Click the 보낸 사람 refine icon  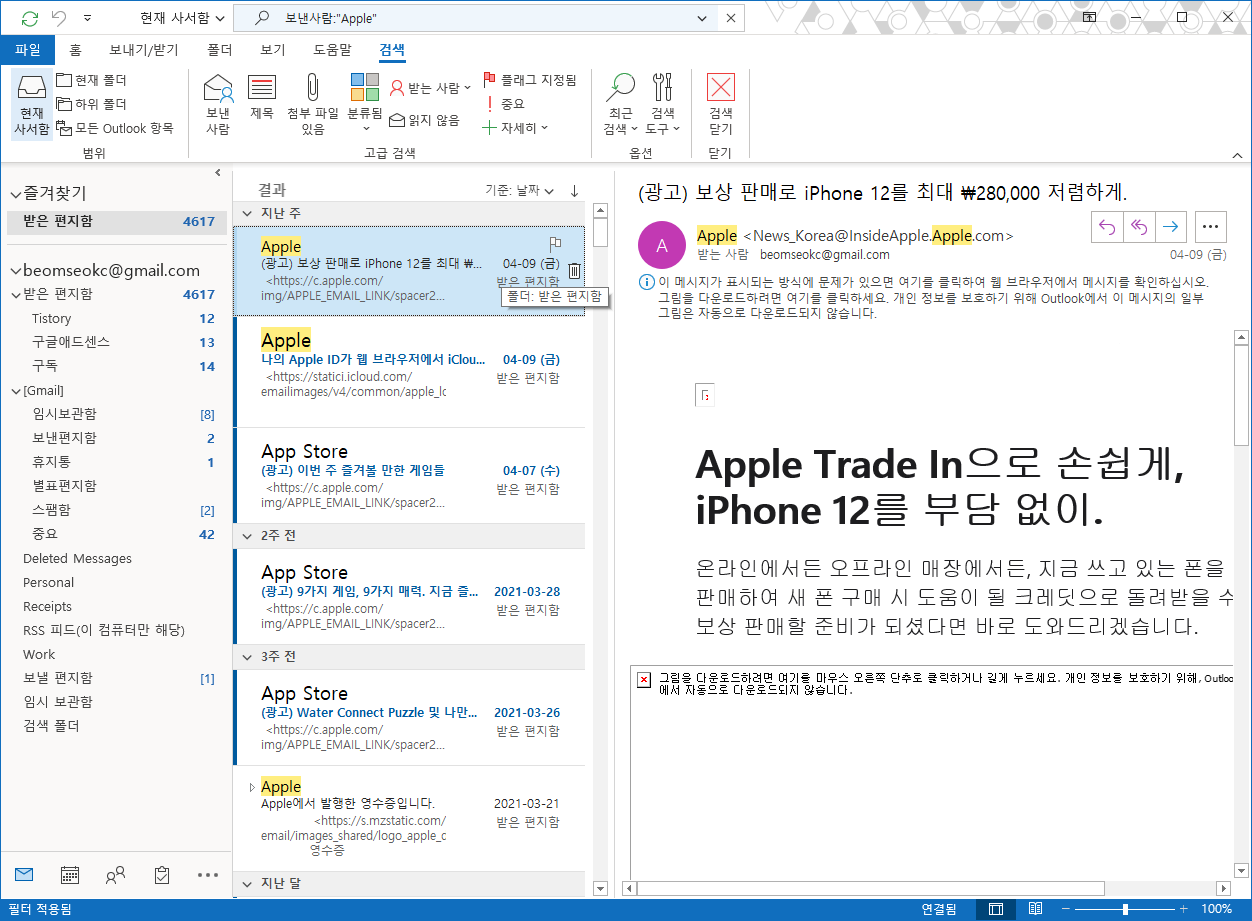[x=218, y=105]
